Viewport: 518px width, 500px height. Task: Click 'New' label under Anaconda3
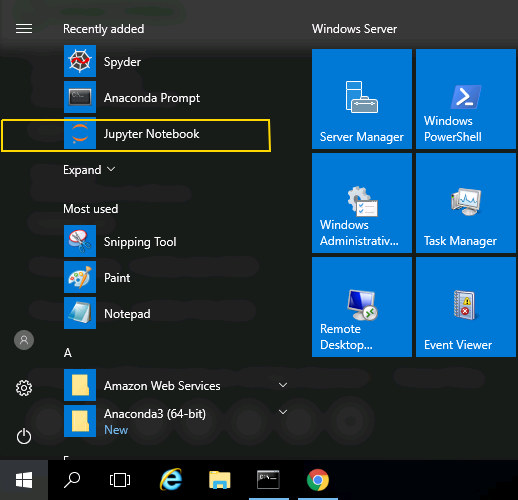point(116,430)
